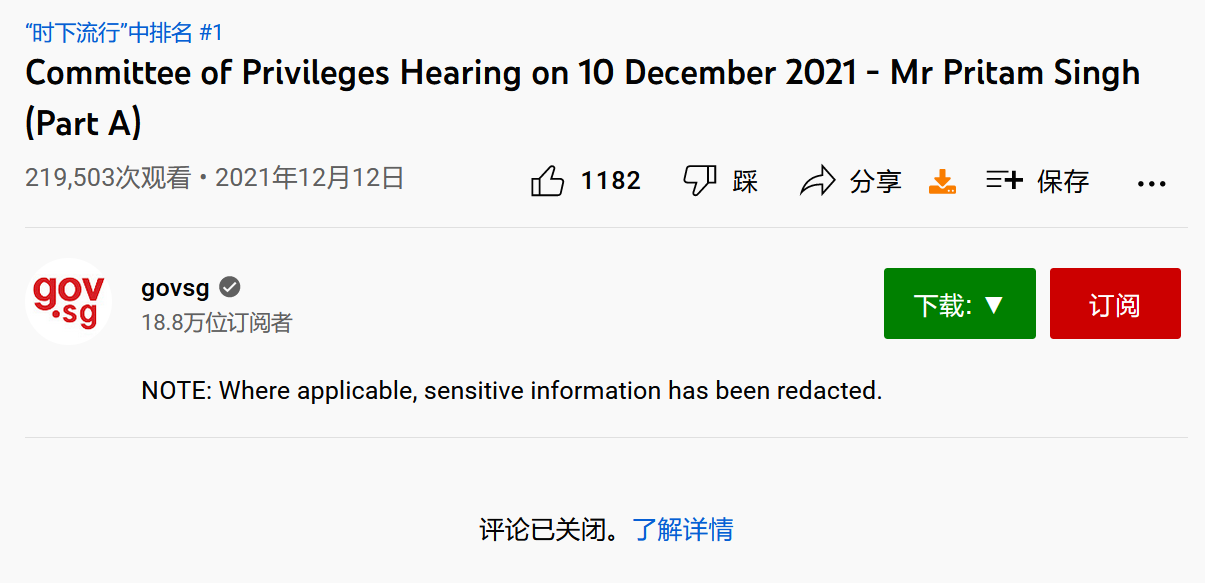
Task: Open the three-dot more actions menu
Action: 1152,183
